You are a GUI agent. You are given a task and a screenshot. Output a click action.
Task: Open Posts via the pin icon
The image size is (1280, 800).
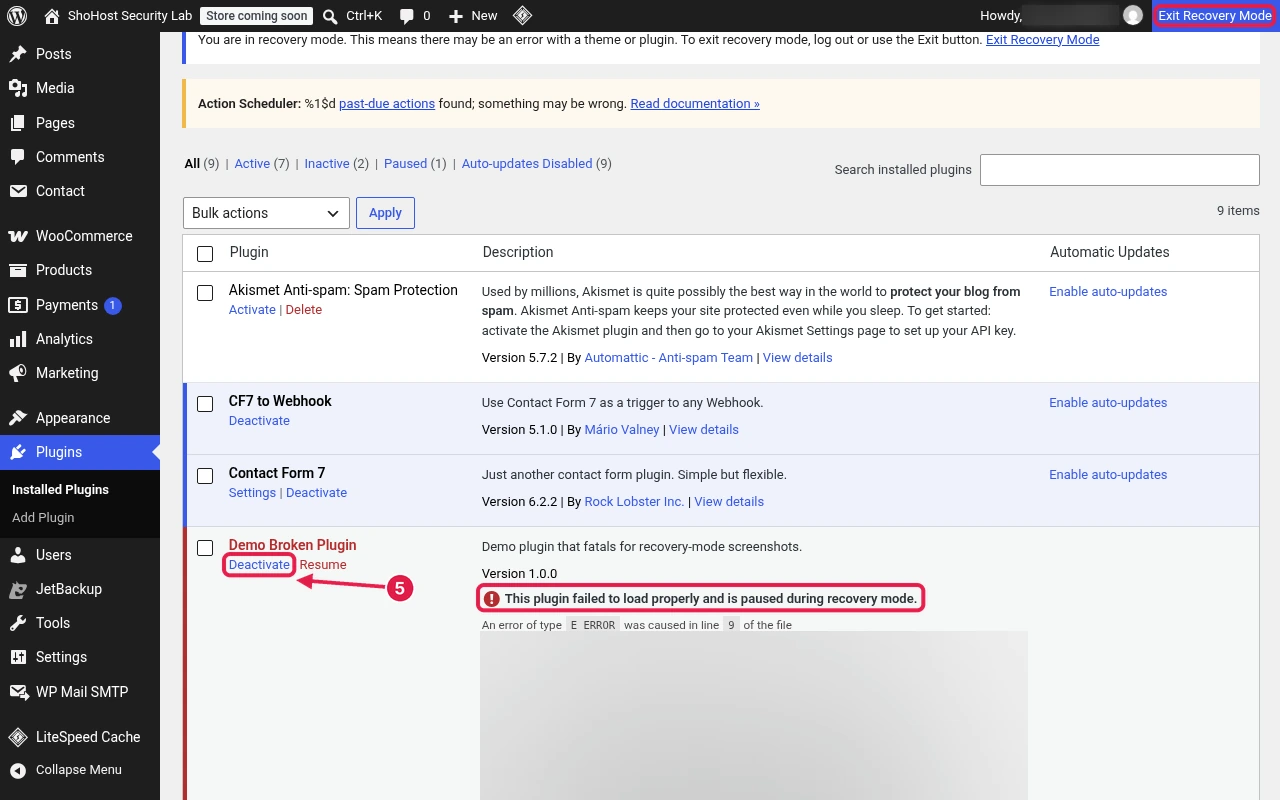point(18,54)
